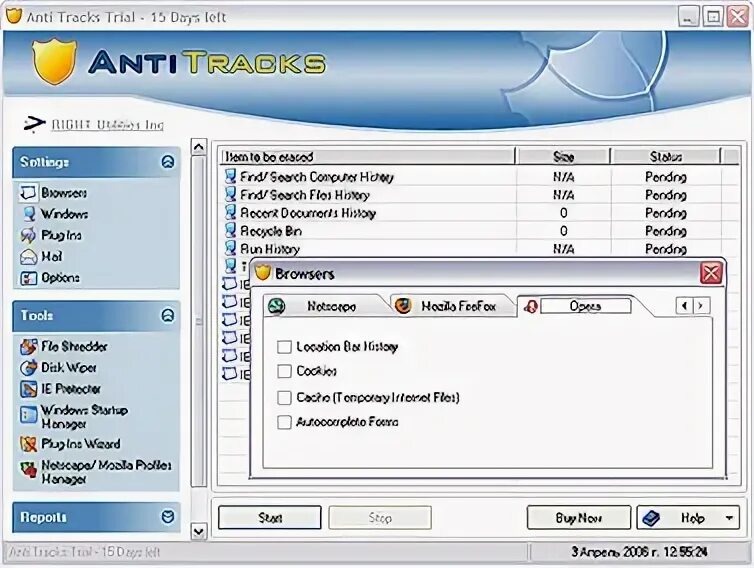Sort by the Status column header

666,157
